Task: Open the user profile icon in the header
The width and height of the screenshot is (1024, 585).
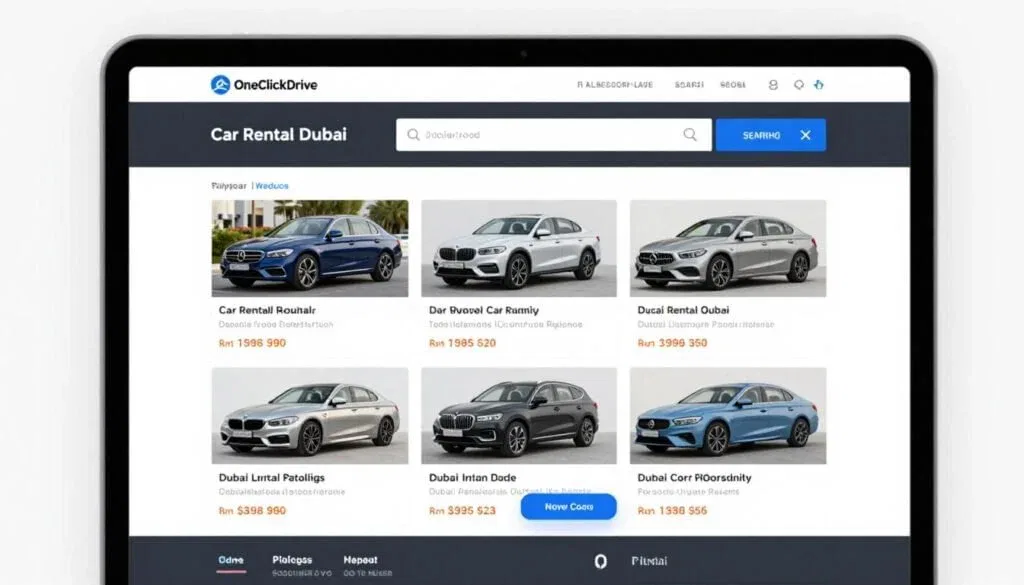Action: pyautogui.click(x=772, y=85)
